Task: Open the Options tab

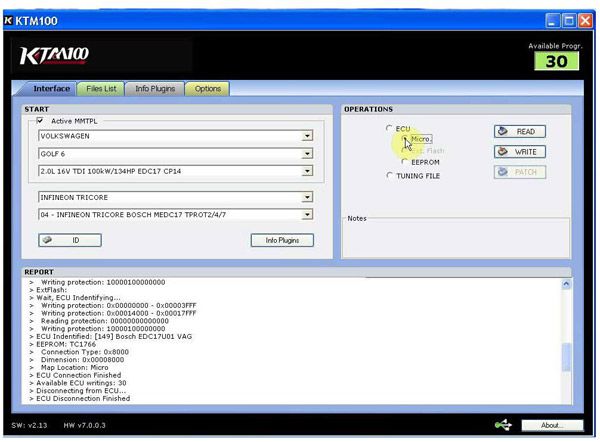Action: point(207,89)
